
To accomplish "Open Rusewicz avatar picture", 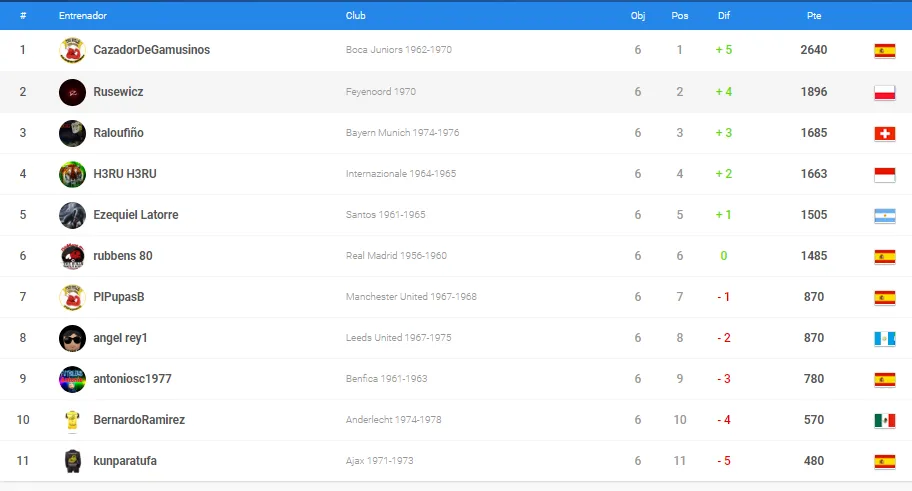I will [72, 92].
